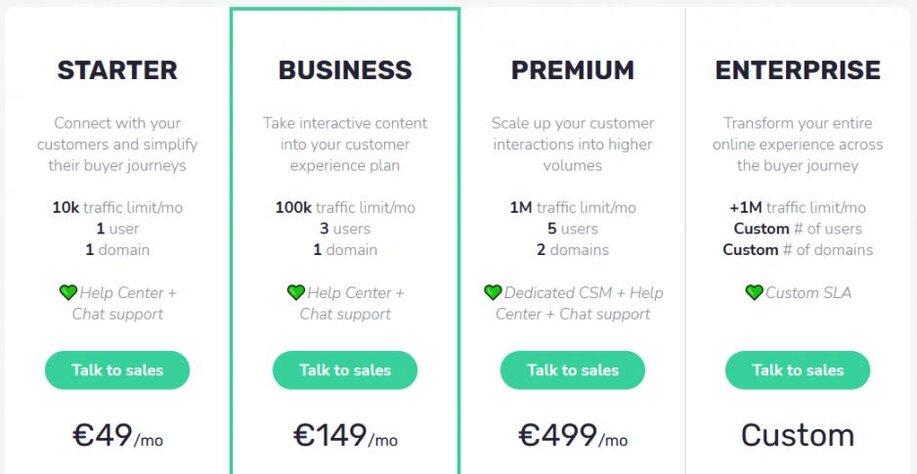Select the ENTERPRISE plan heading
This screenshot has width=917, height=474.
(798, 70)
